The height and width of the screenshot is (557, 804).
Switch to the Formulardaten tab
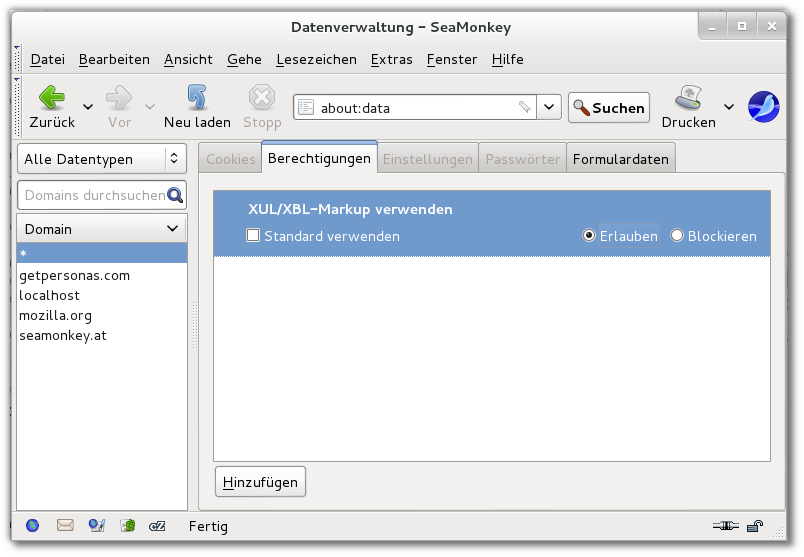click(621, 158)
